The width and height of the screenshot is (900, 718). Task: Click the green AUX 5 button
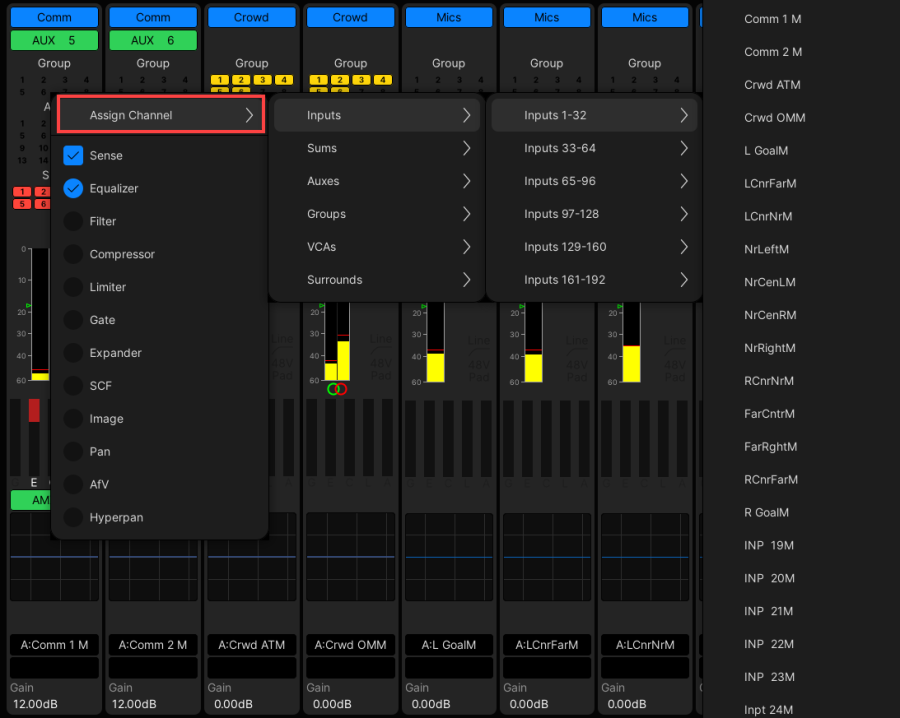(54, 39)
